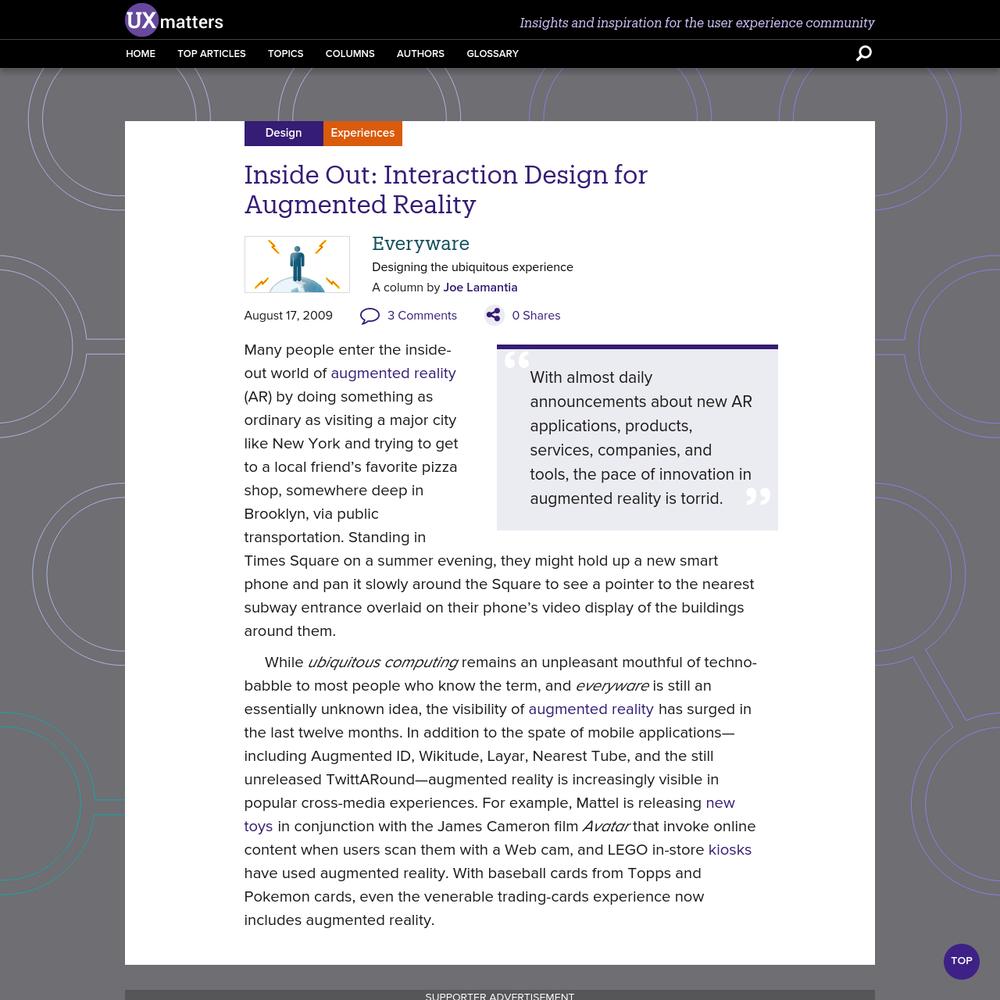Screen dimensions: 1000x1000
Task: Open the GLOSSARY menu item
Action: tap(492, 54)
